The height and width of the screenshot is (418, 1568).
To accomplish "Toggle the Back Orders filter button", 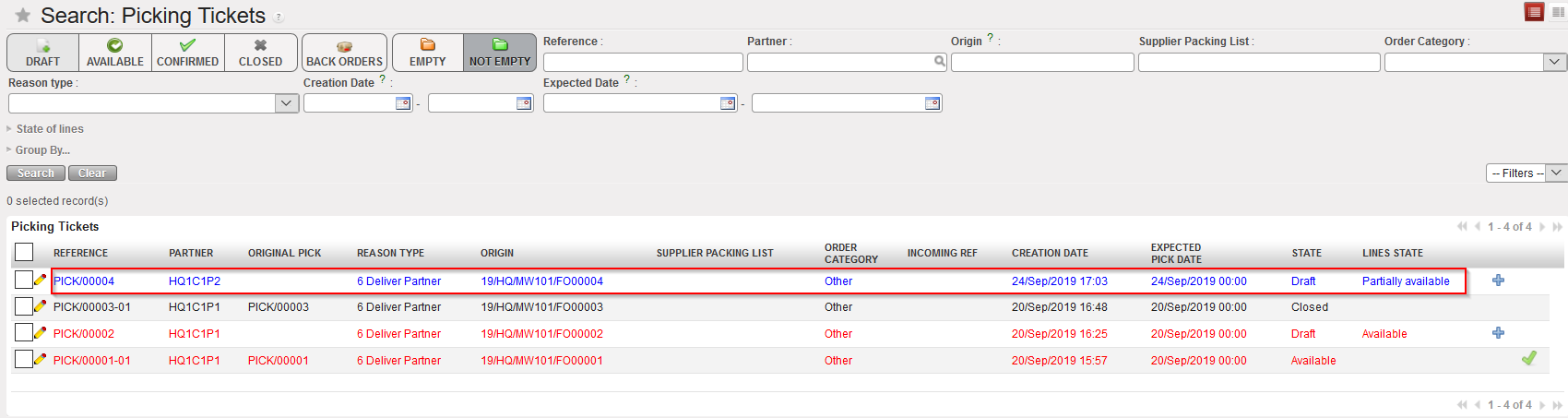I will tap(344, 53).
